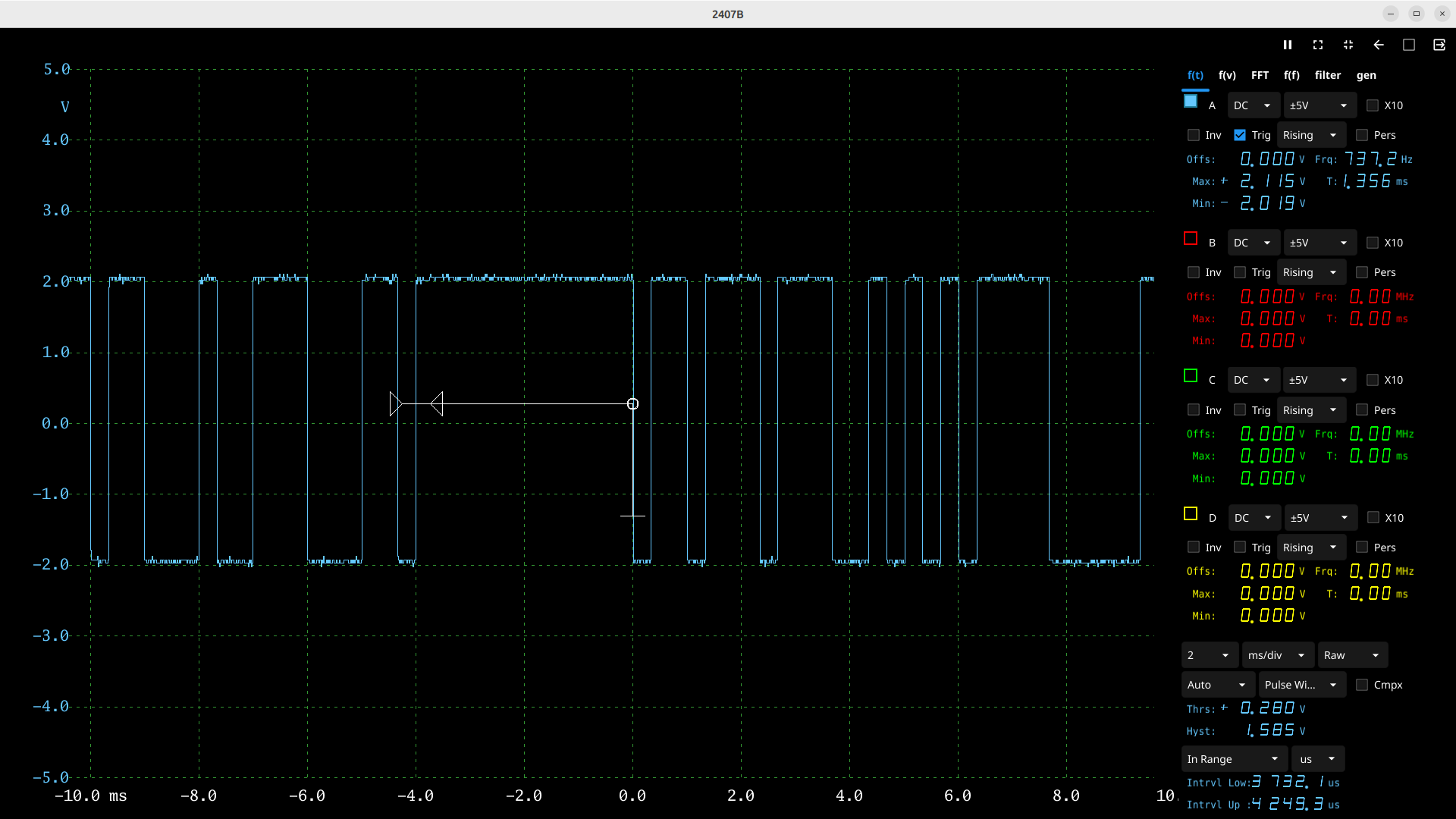Enable X10 probe for channel A
Viewport: 1456px width, 819px height.
[x=1373, y=105]
